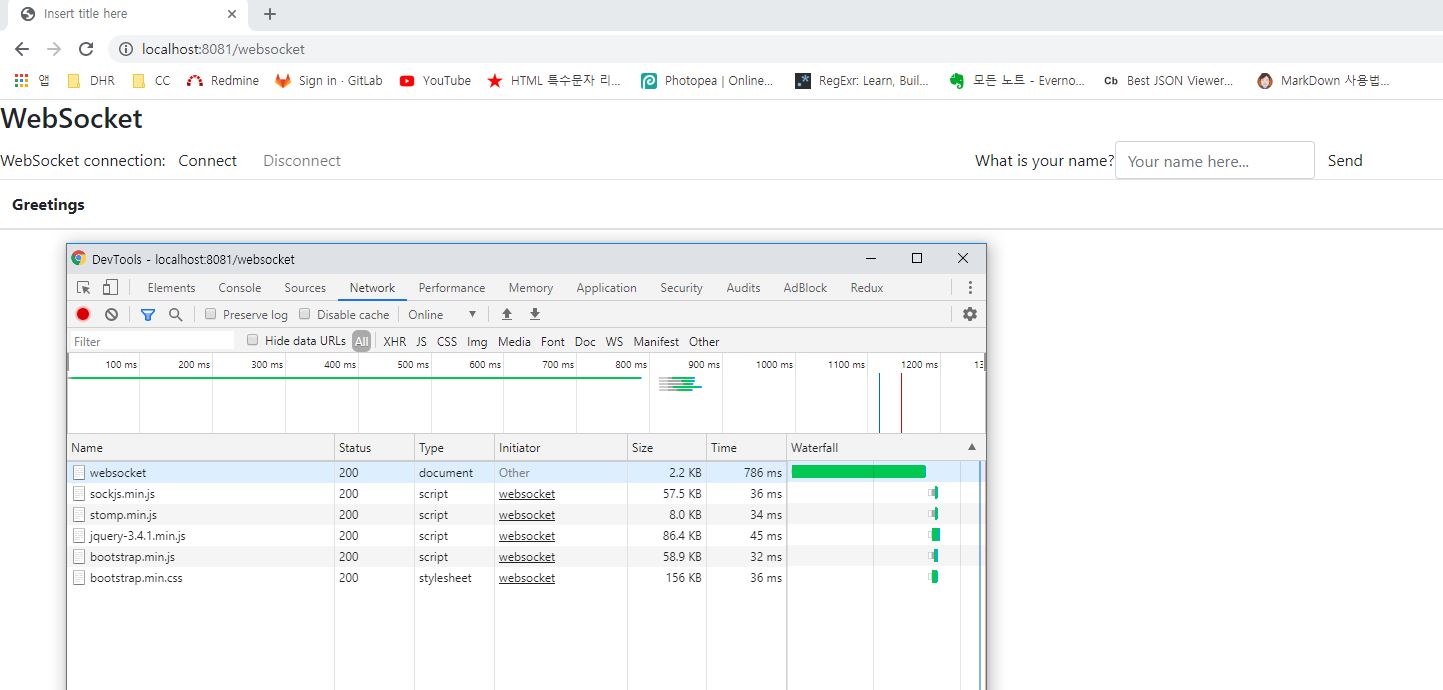Click the browser forward arrow
This screenshot has height=690, width=1443.
tap(54, 49)
